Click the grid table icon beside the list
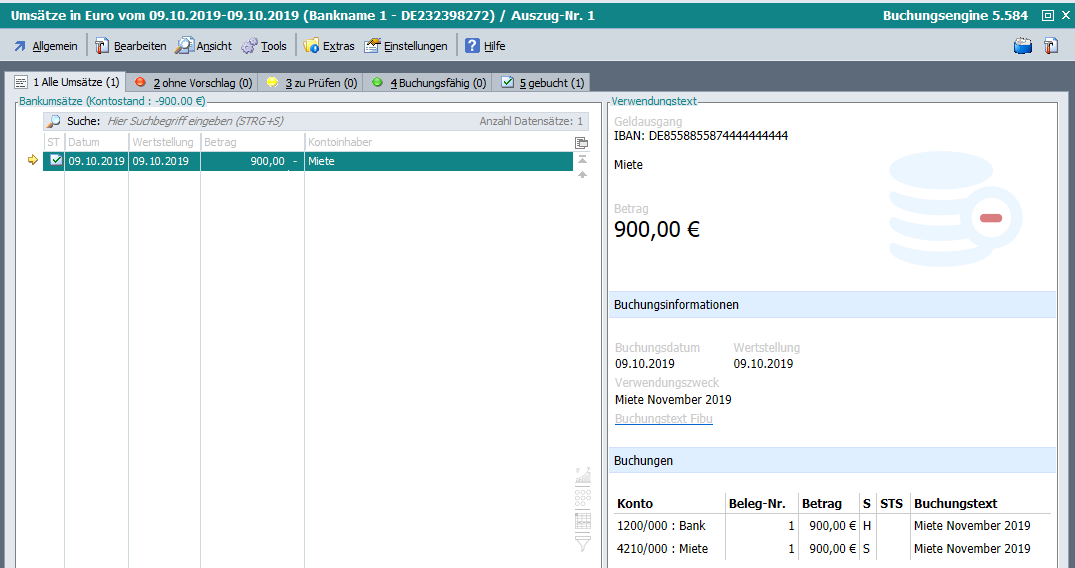The width and height of the screenshot is (1075, 568). tap(583, 520)
